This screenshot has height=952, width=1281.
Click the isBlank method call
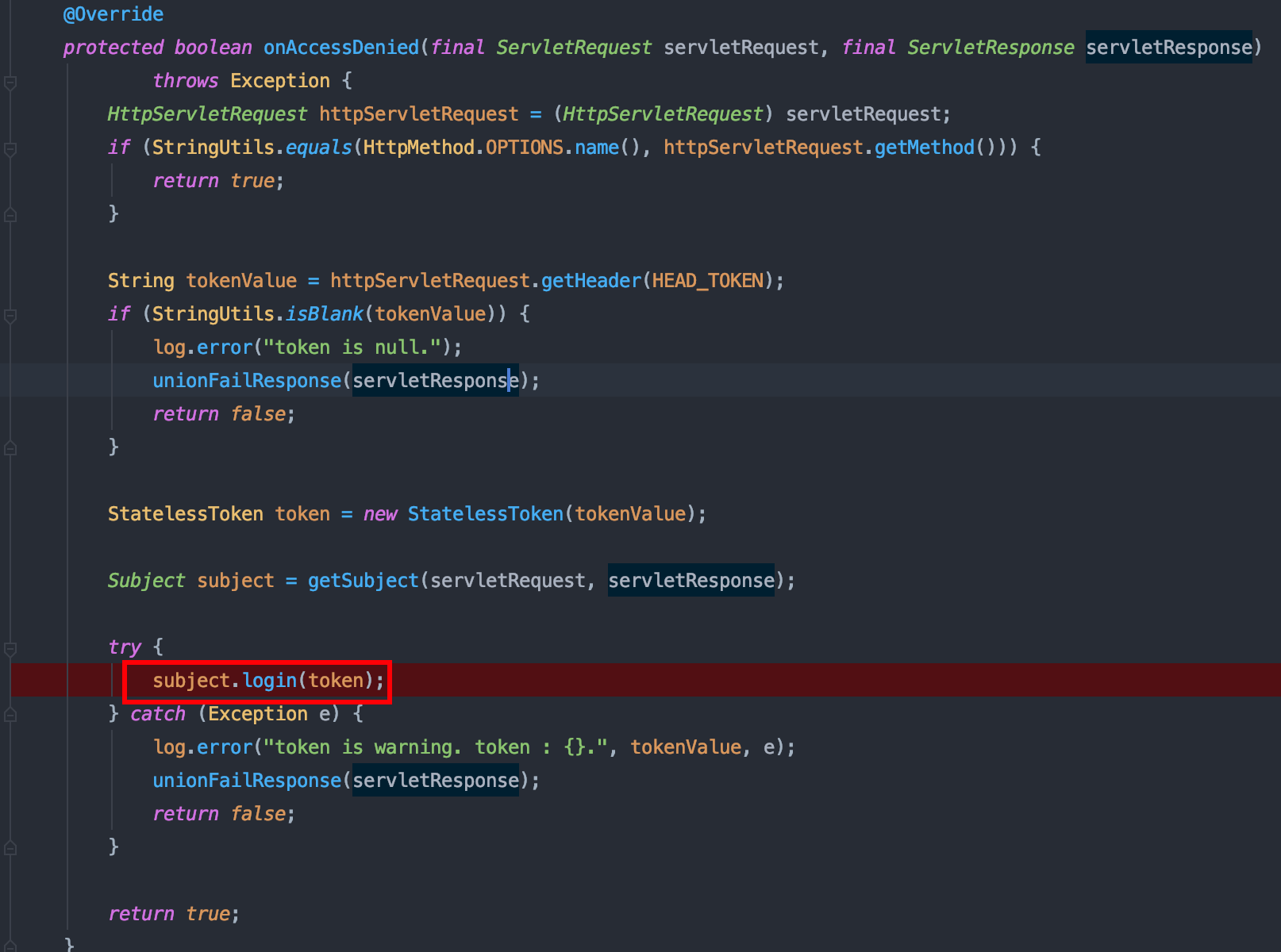(x=324, y=314)
